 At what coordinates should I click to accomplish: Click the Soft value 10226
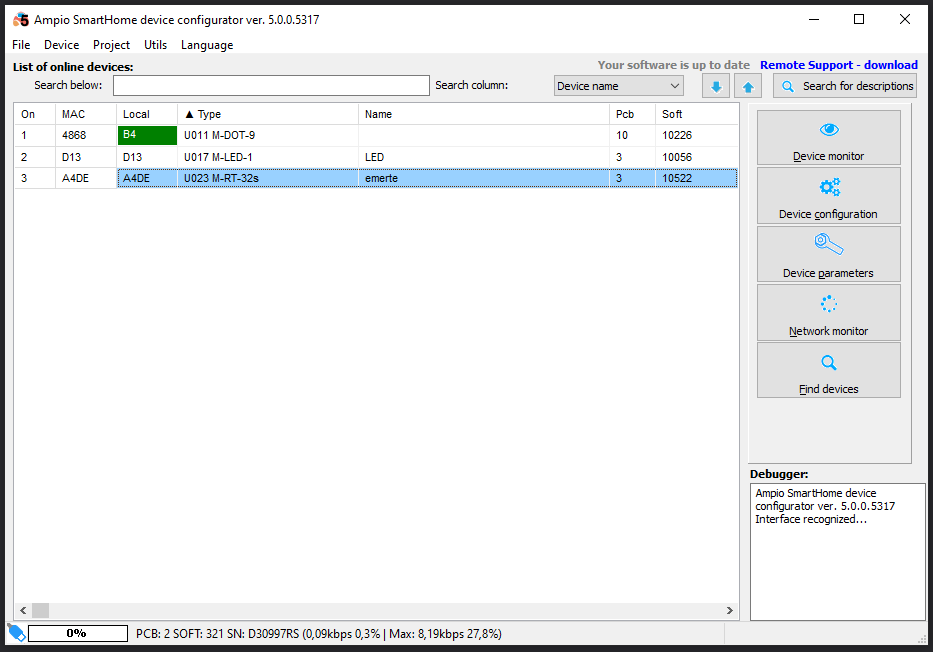697,136
